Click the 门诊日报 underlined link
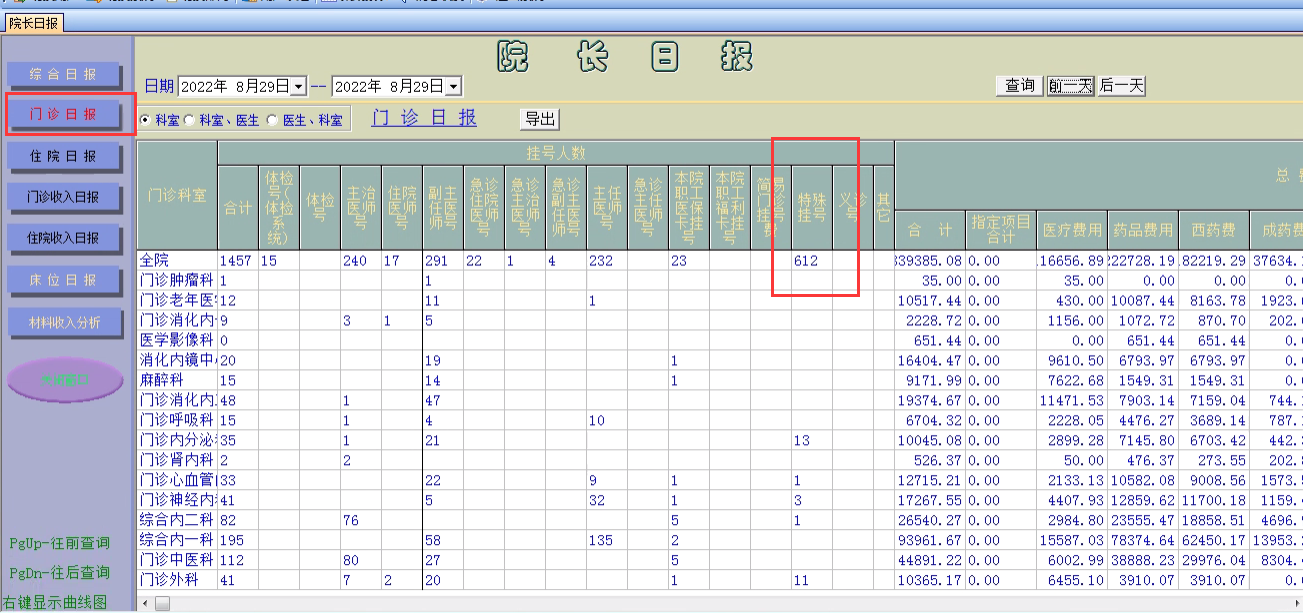Viewport: 1303px width, 613px height. pos(424,118)
